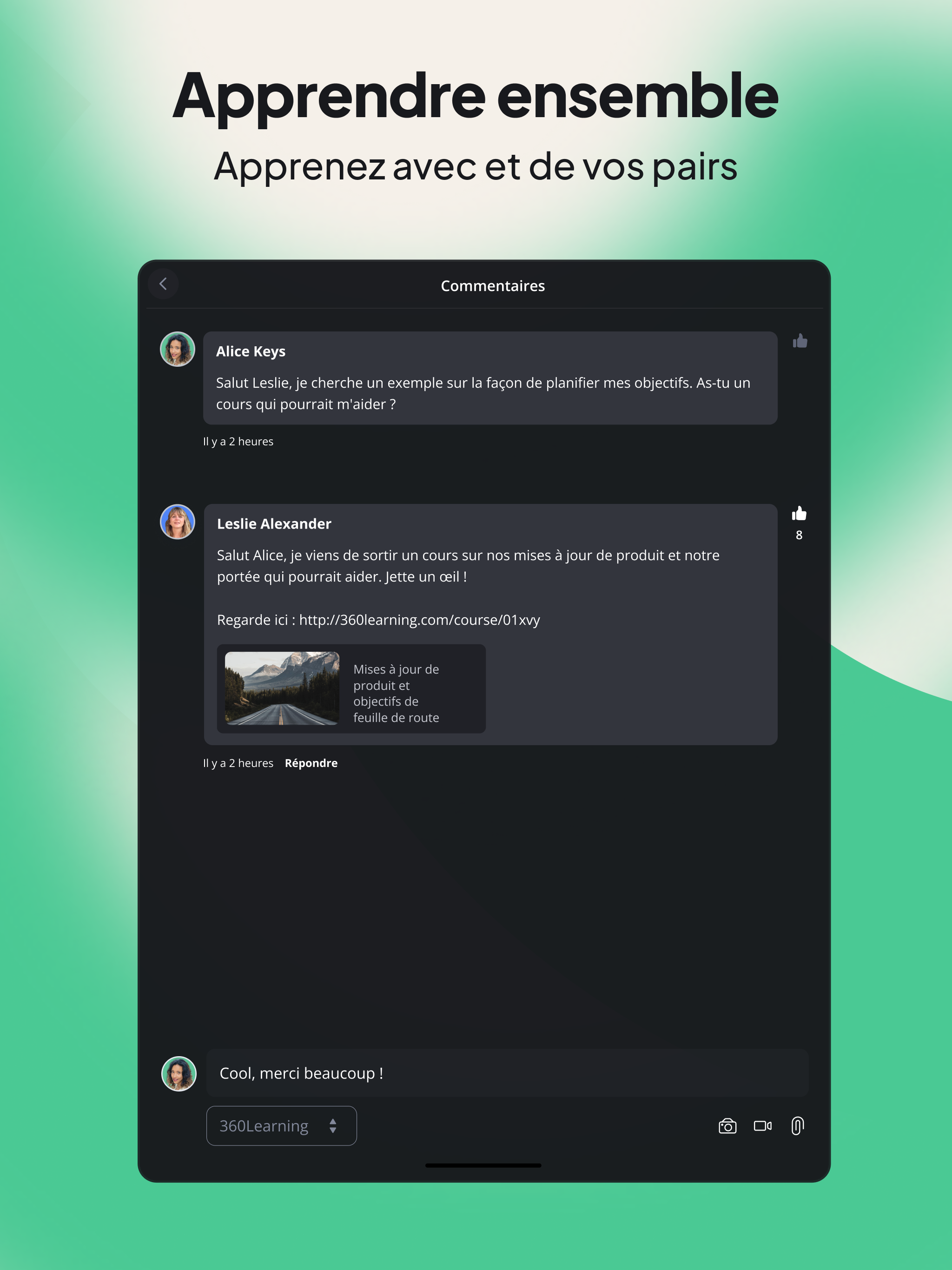Expand the selector via the up-down arrows

point(332,1126)
